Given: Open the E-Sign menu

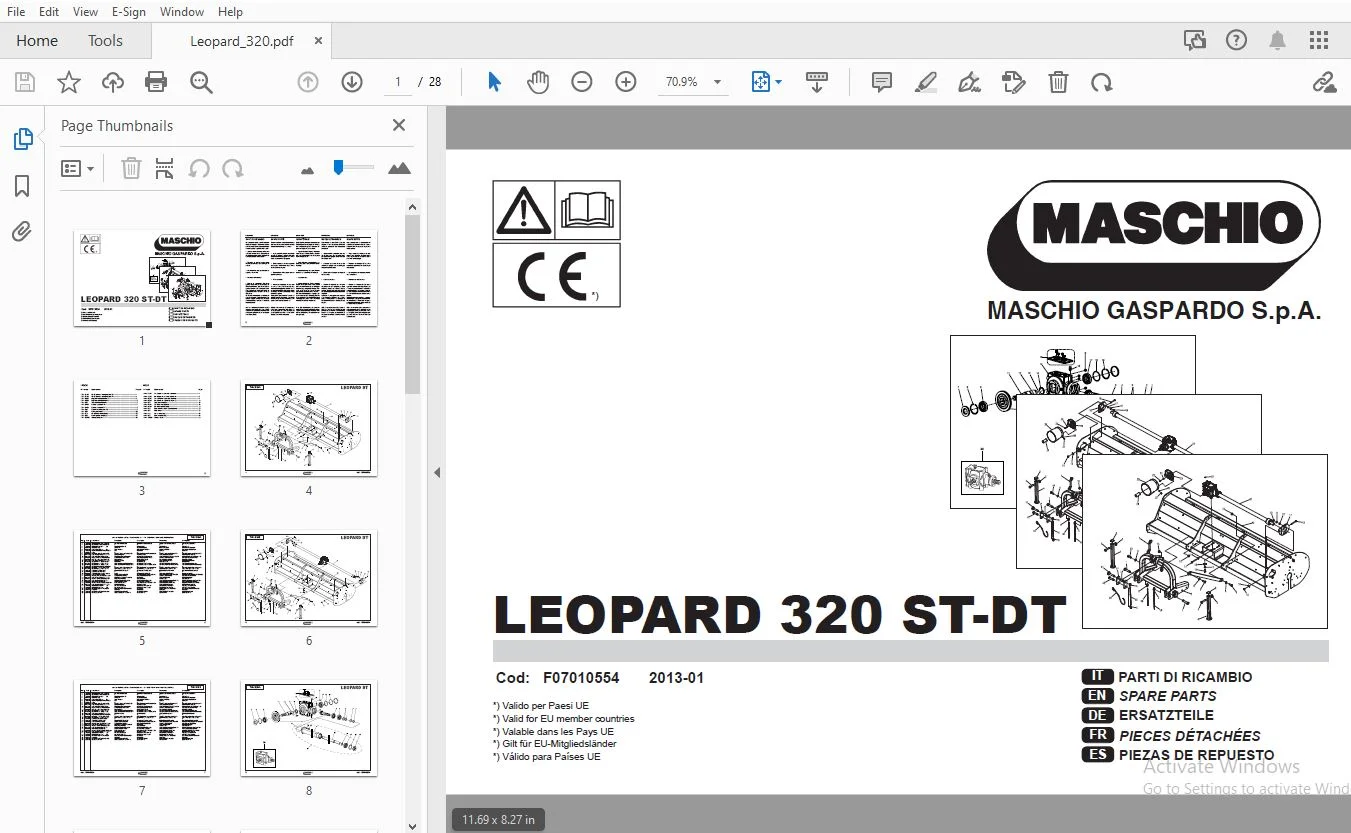Looking at the screenshot, I should 128,12.
